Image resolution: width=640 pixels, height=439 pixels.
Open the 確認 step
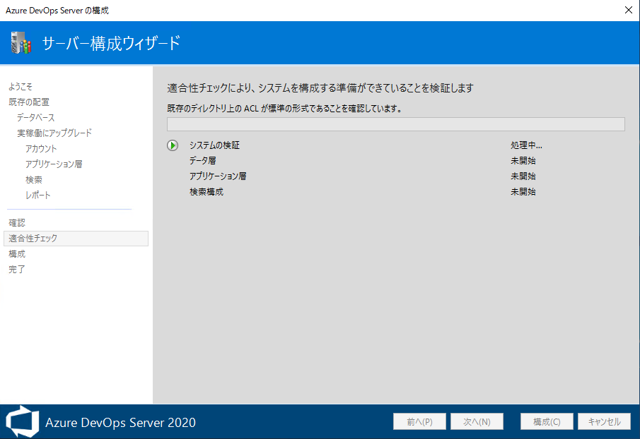point(17,223)
